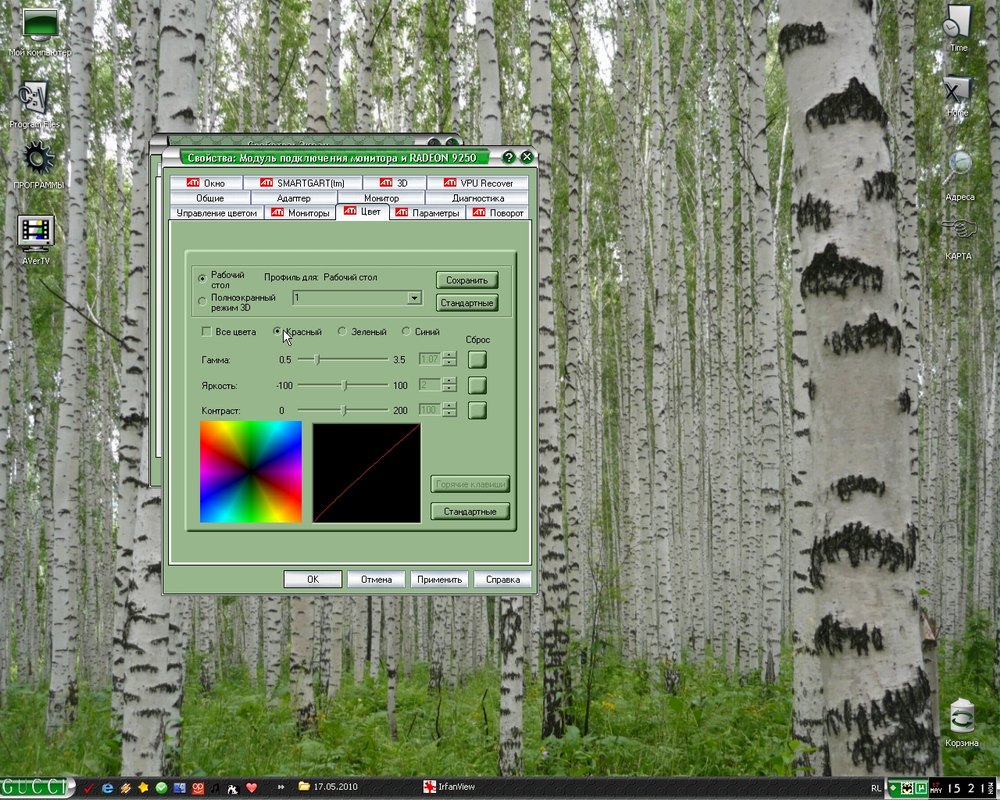The image size is (1000, 800).
Task: Select the Рабочий стол radio option
Action: pyautogui.click(x=202, y=278)
